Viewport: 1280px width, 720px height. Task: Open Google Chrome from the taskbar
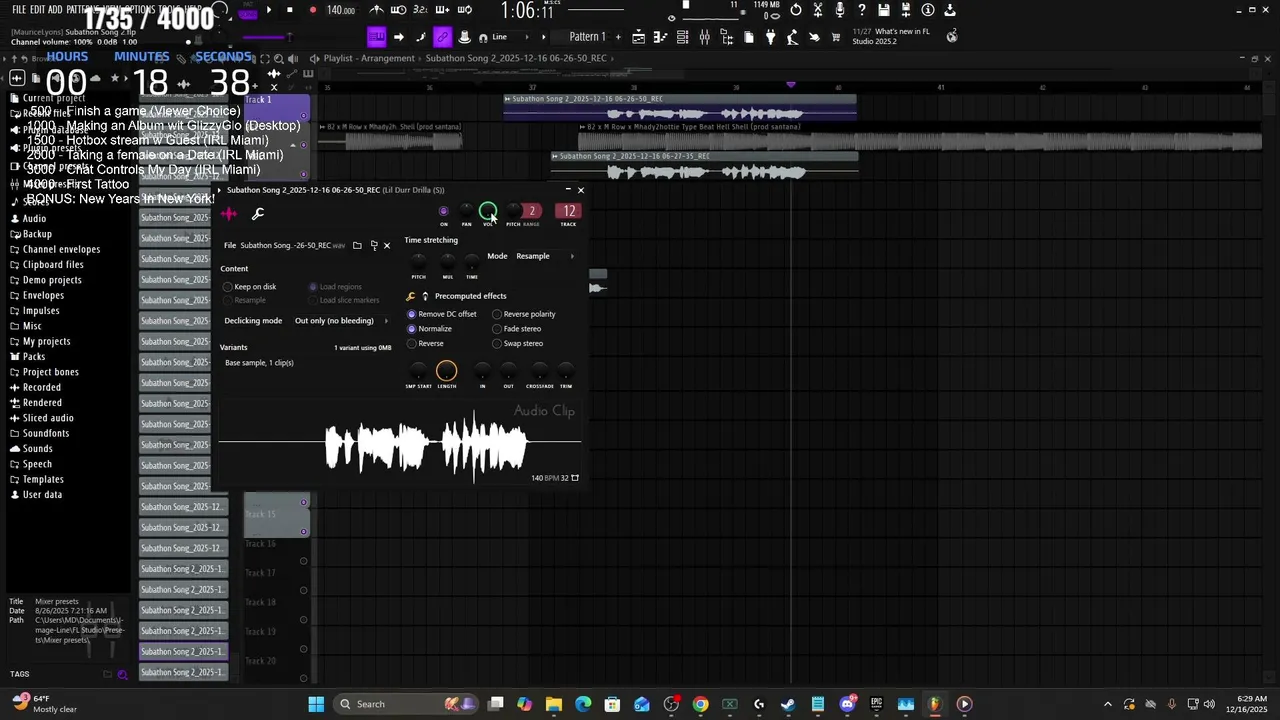[700, 704]
